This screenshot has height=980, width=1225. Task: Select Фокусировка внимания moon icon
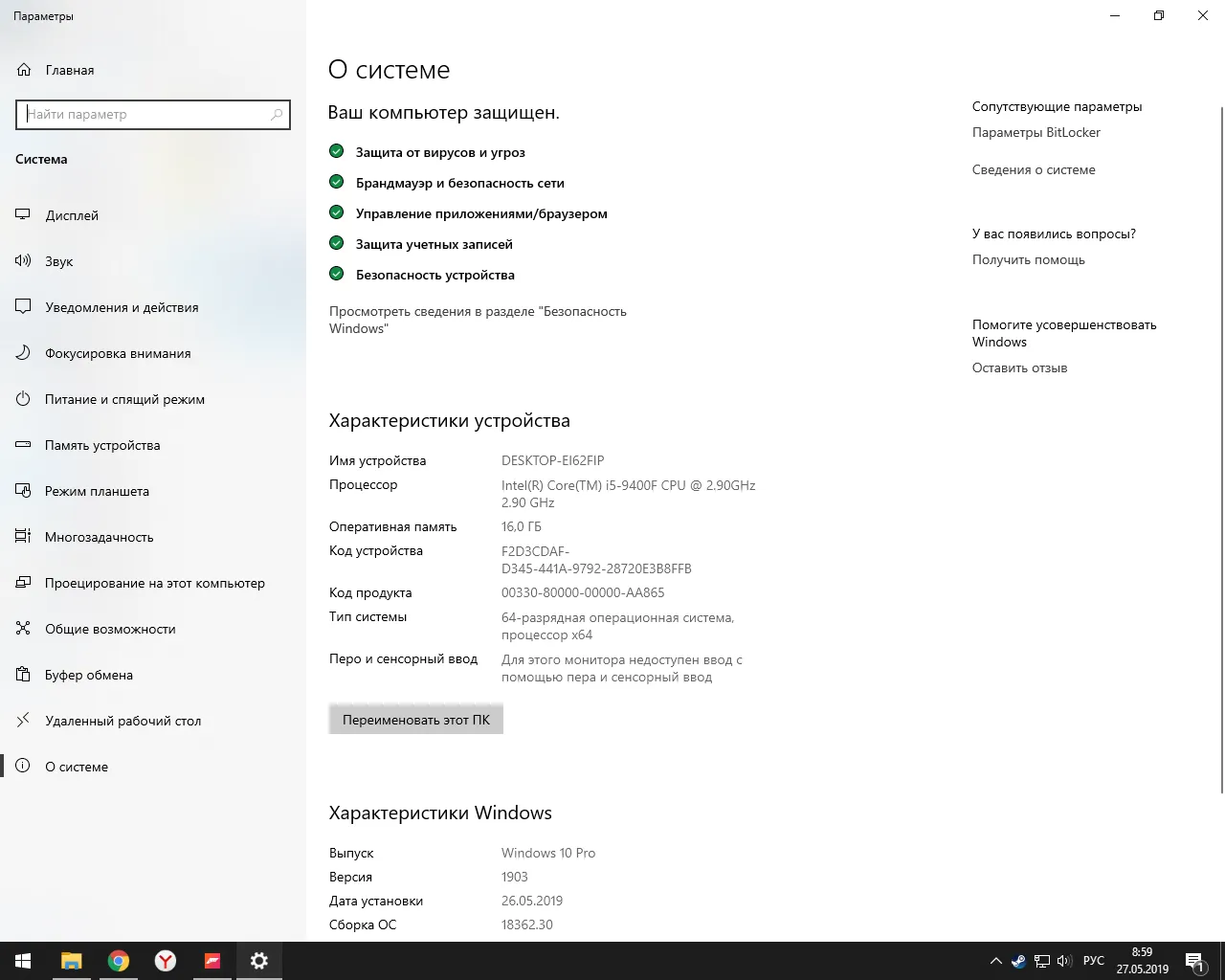point(24,353)
